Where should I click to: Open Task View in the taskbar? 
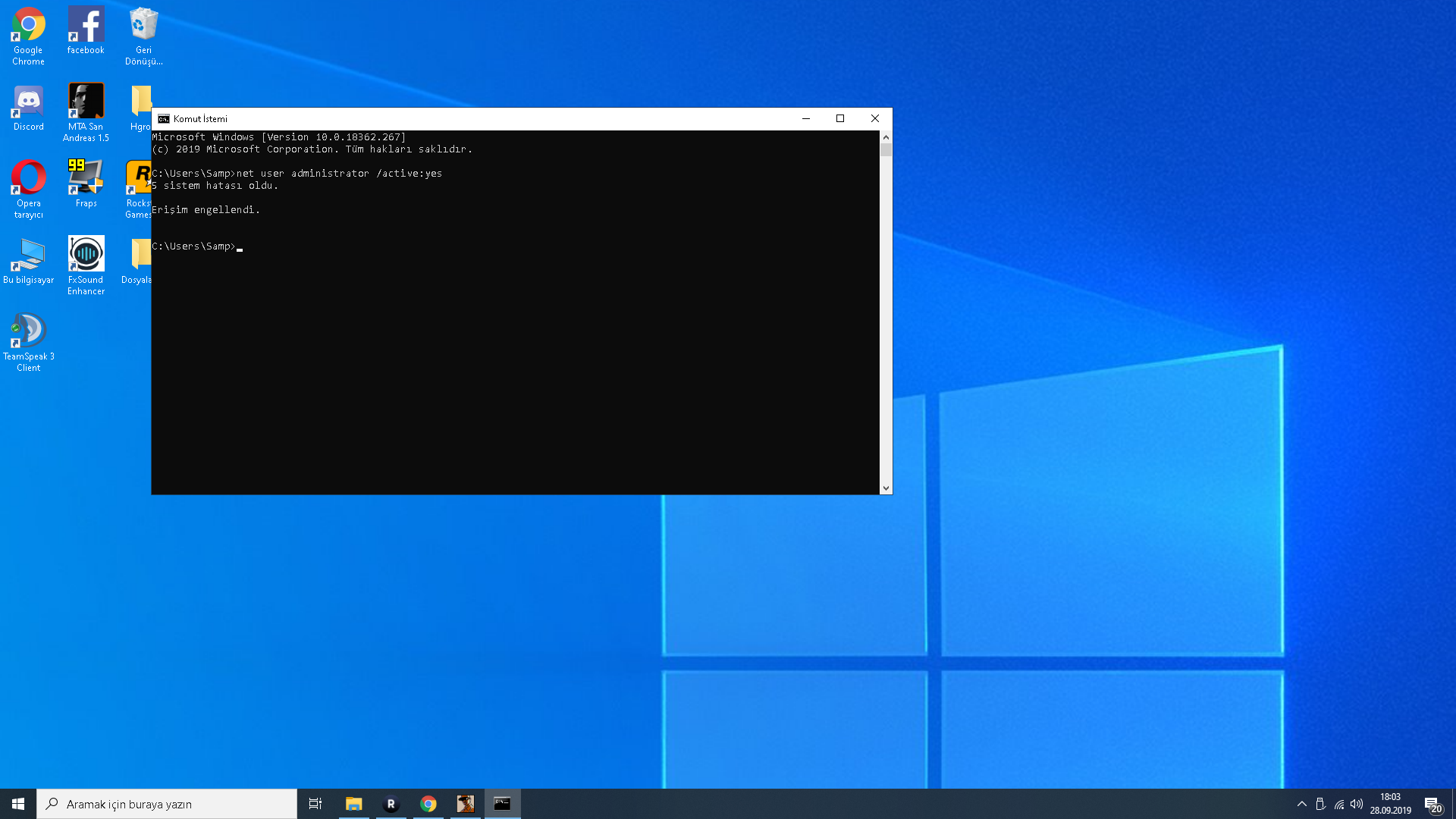point(315,804)
